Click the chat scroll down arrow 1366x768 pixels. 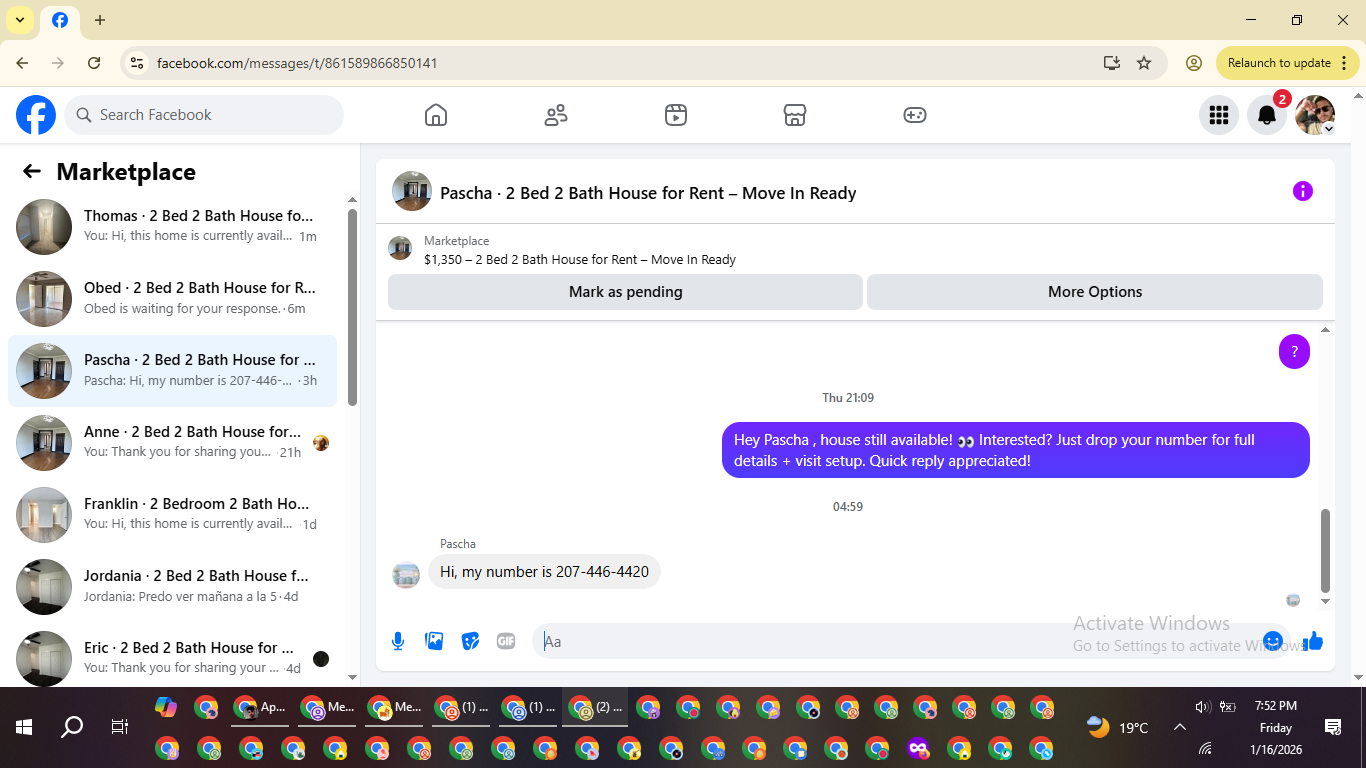coord(1326,602)
